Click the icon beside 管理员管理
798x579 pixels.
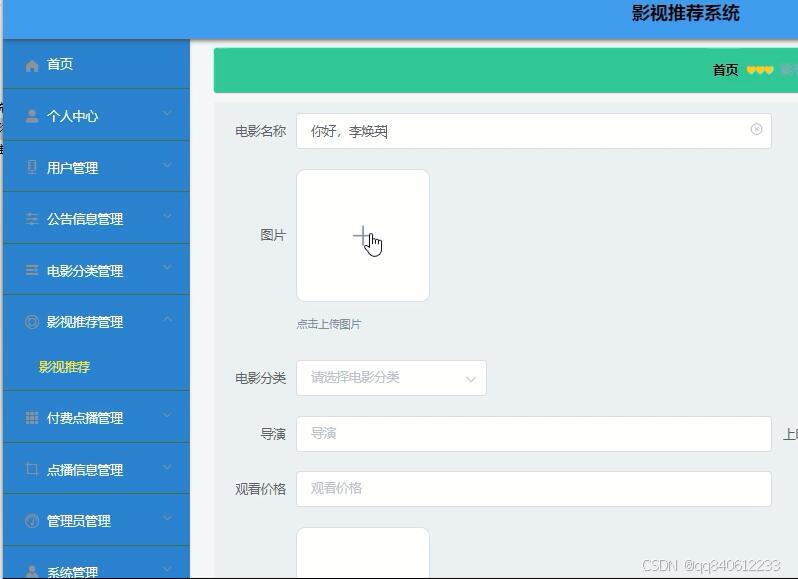pyautogui.click(x=32, y=520)
